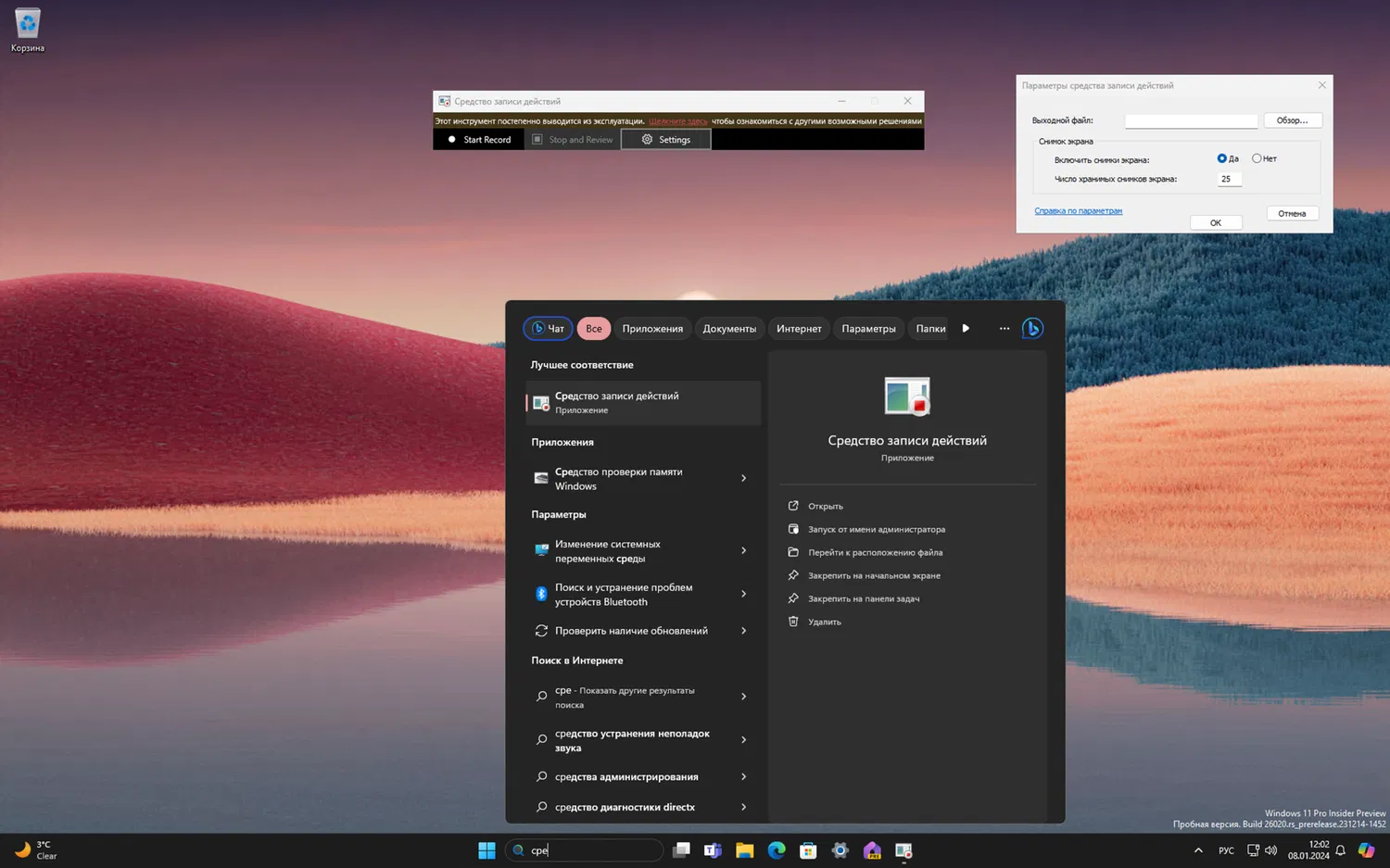Viewport: 1390px width, 868px height.
Task: Click the taskbar search box containing 'сре'
Action: point(585,850)
